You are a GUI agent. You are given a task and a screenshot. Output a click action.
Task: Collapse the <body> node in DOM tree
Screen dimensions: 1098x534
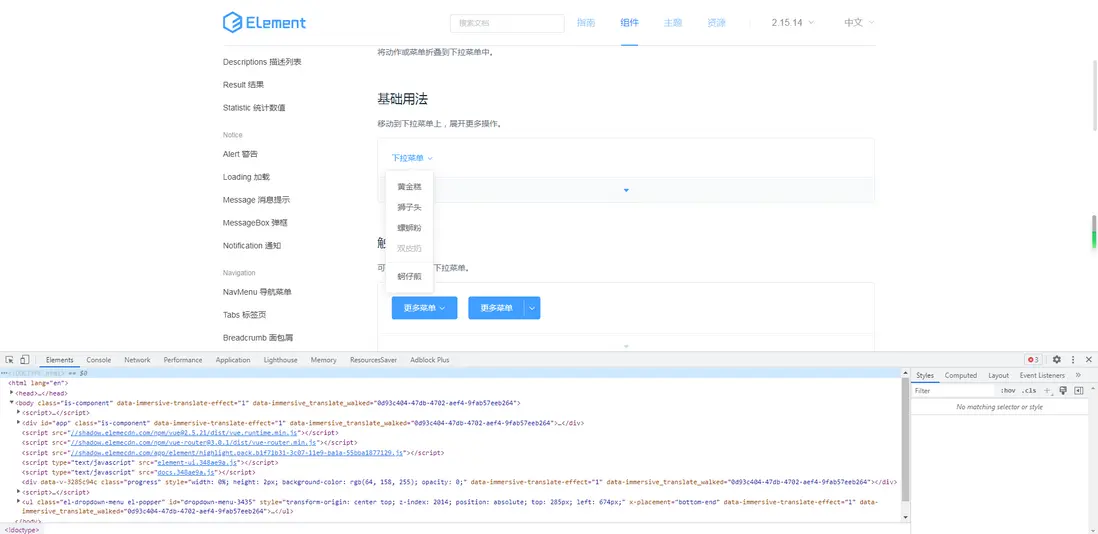pyautogui.click(x=12, y=402)
